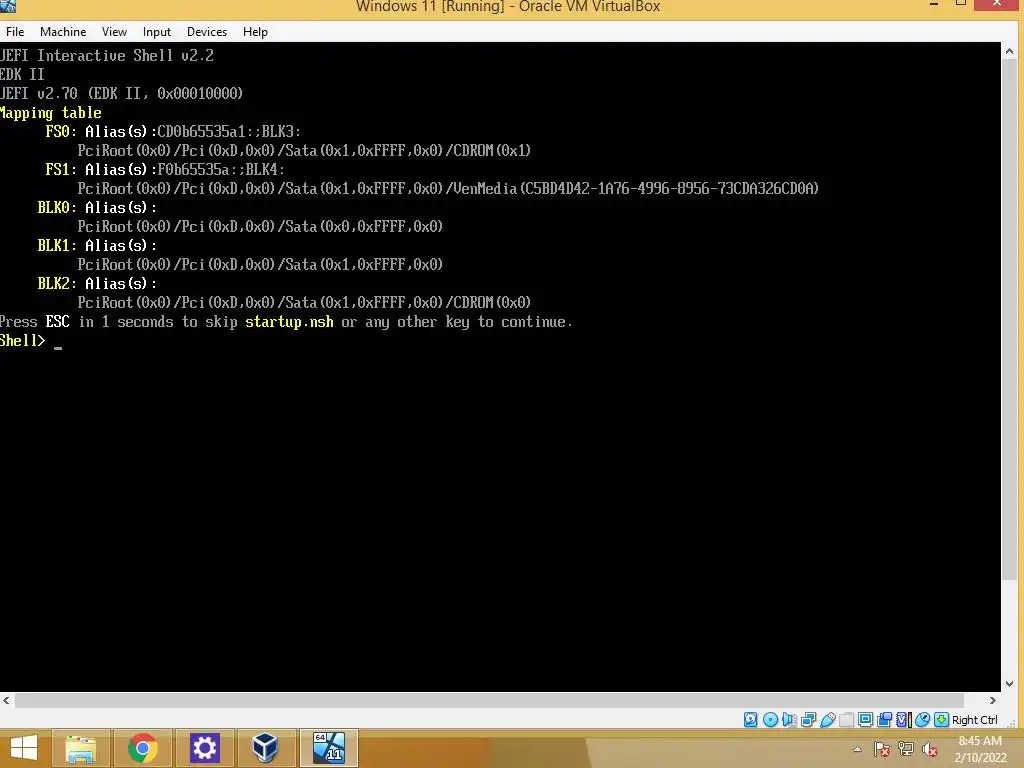Click the window size grip near Right Ctrl
Viewport: 1024px width, 768px height.
[x=1012, y=722]
